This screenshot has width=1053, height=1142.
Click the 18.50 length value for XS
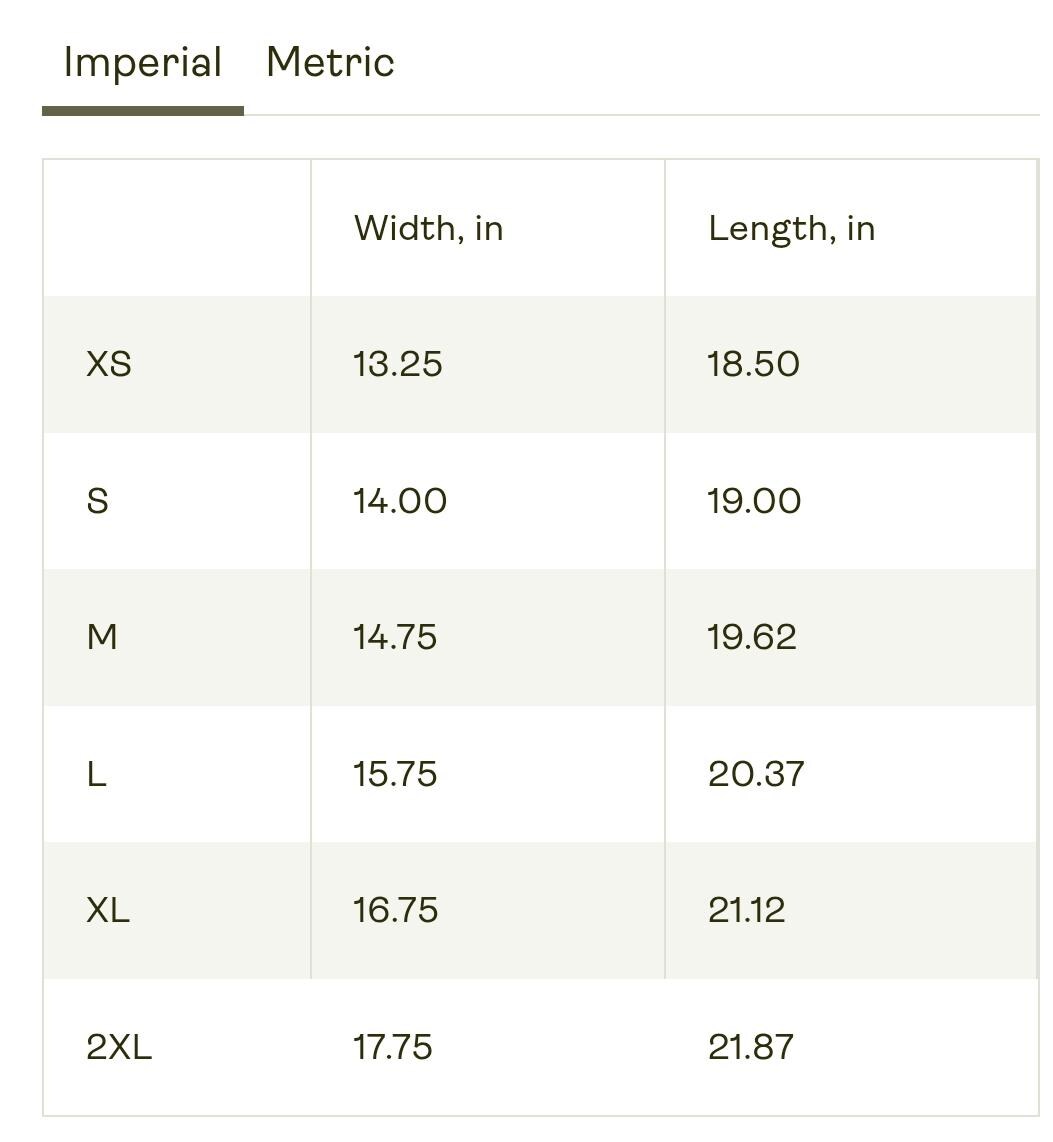(x=754, y=364)
